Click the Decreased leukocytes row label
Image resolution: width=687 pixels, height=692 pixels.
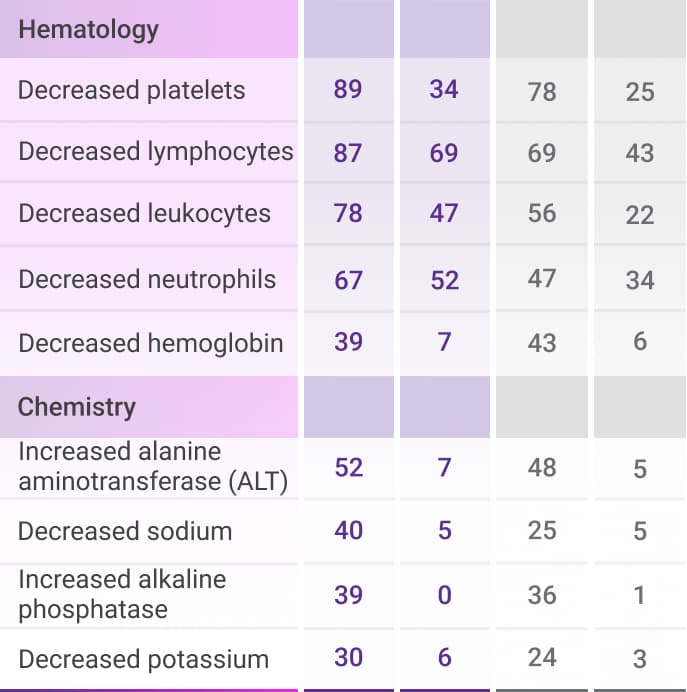145,214
